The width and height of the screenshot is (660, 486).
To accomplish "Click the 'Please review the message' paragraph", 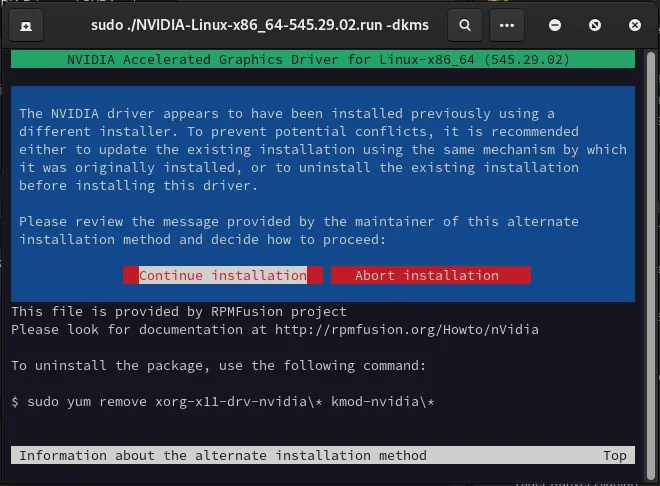I will click(x=299, y=231).
